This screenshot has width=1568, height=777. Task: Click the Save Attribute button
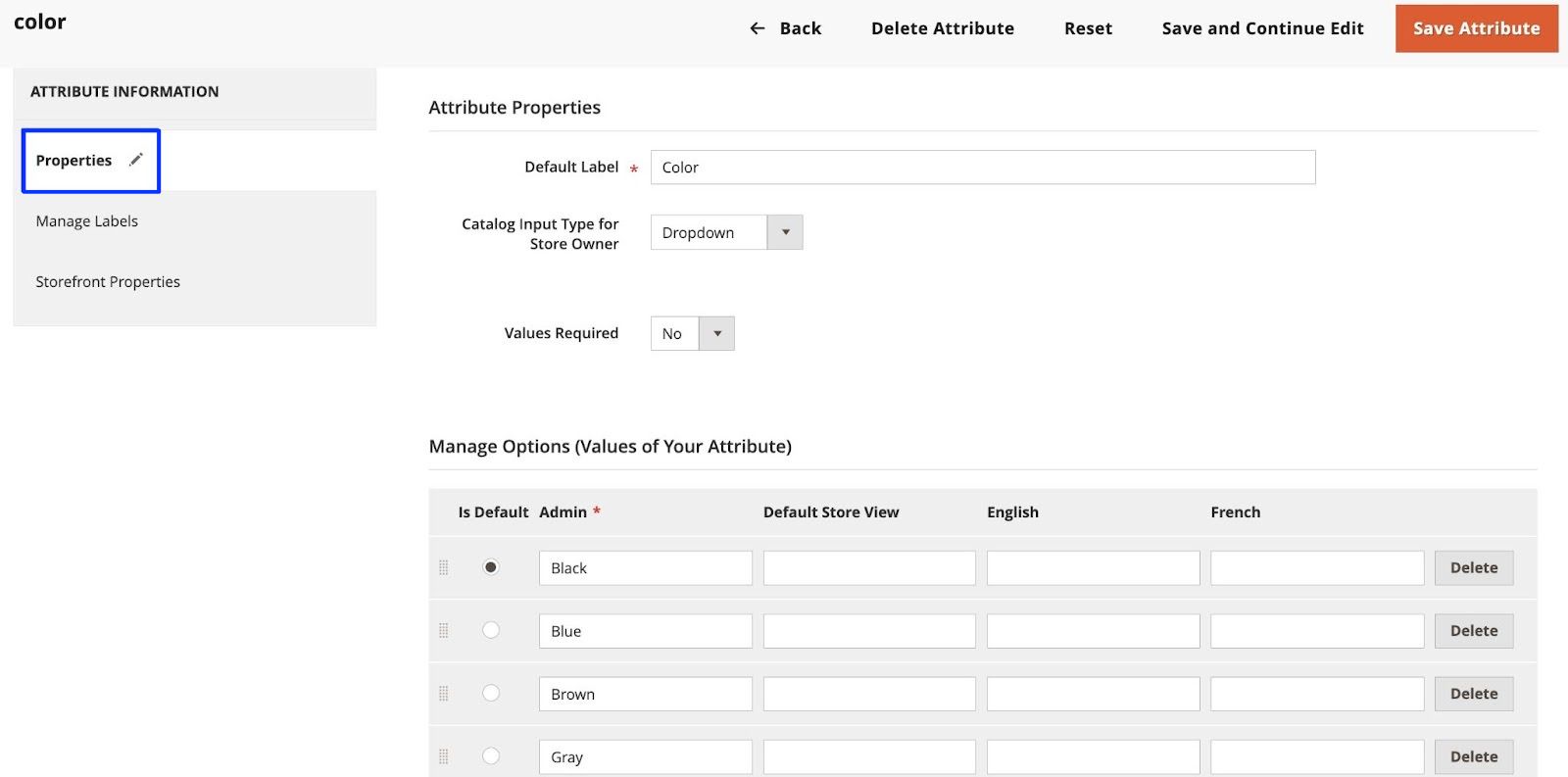[1476, 28]
